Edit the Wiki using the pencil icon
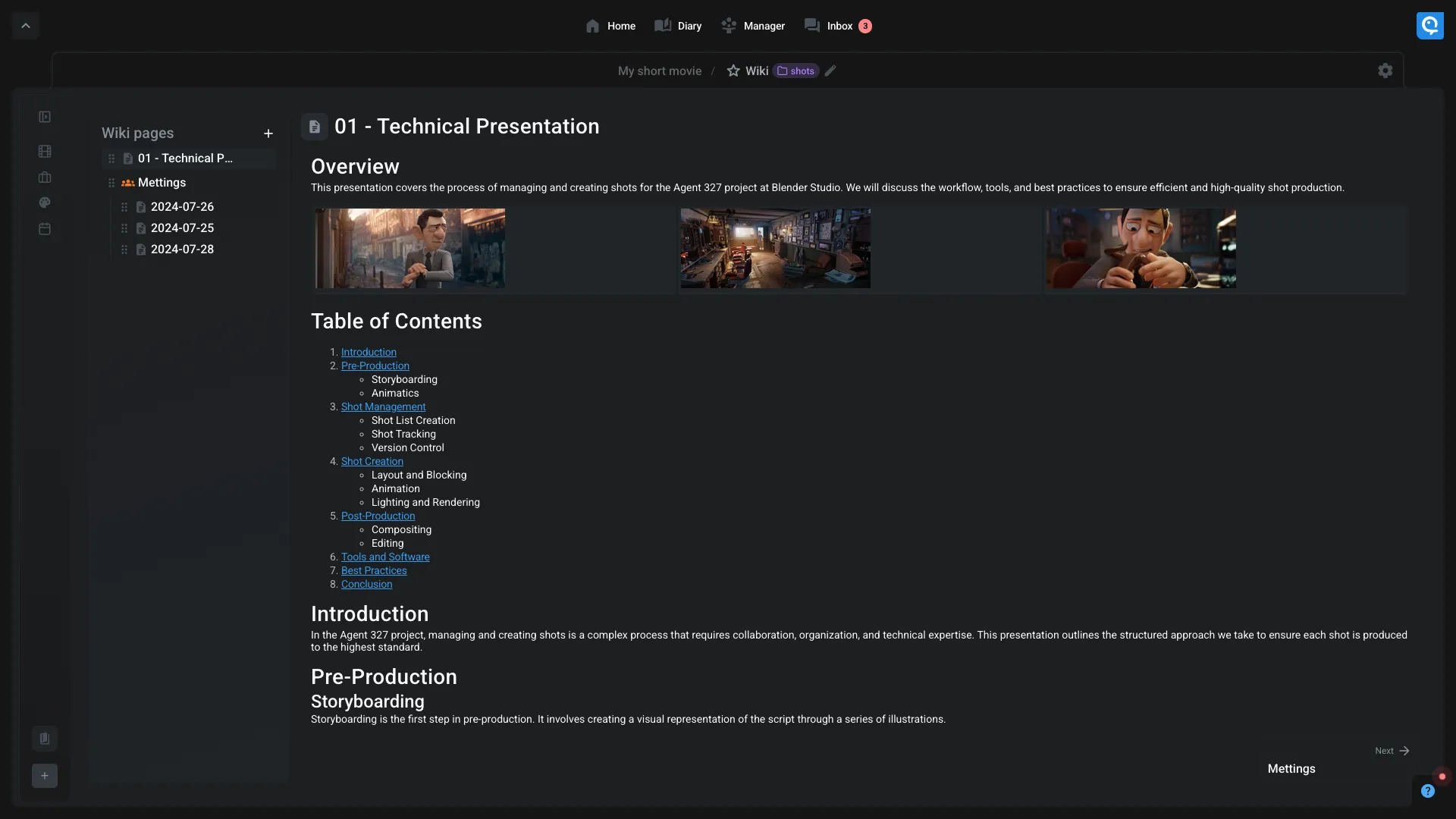This screenshot has height=819, width=1456. pyautogui.click(x=831, y=71)
